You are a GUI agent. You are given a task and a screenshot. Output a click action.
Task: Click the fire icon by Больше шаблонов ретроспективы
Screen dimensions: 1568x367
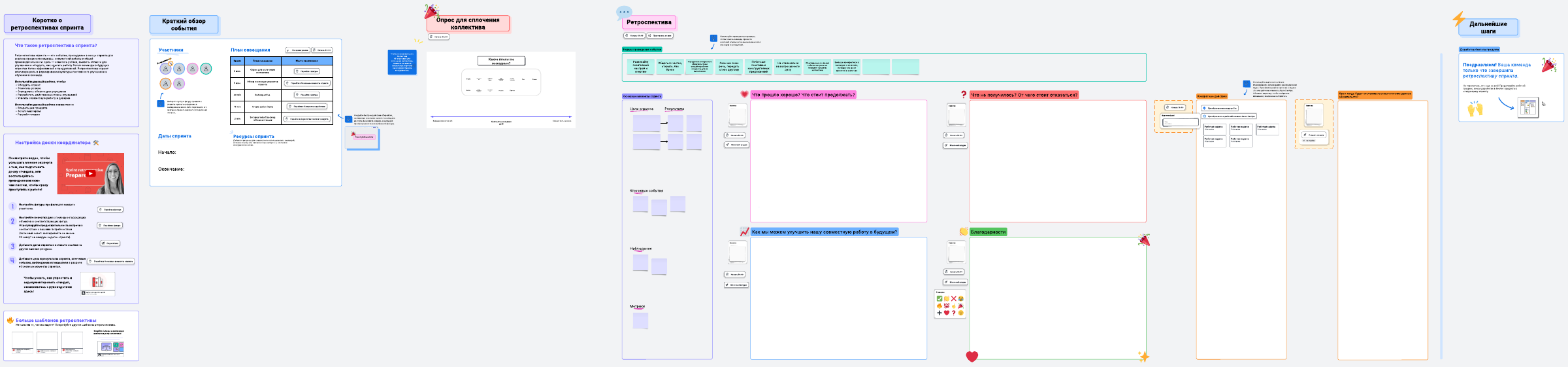[x=10, y=321]
